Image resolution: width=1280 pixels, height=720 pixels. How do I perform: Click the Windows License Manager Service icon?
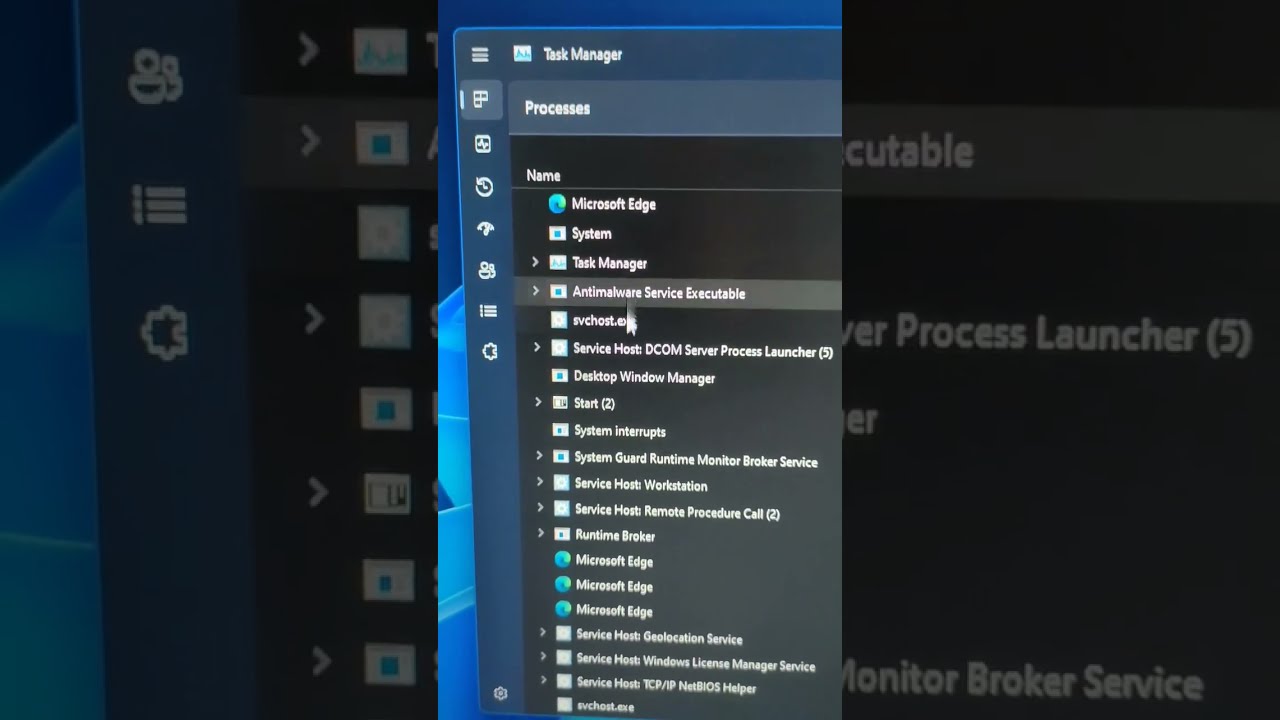point(564,658)
